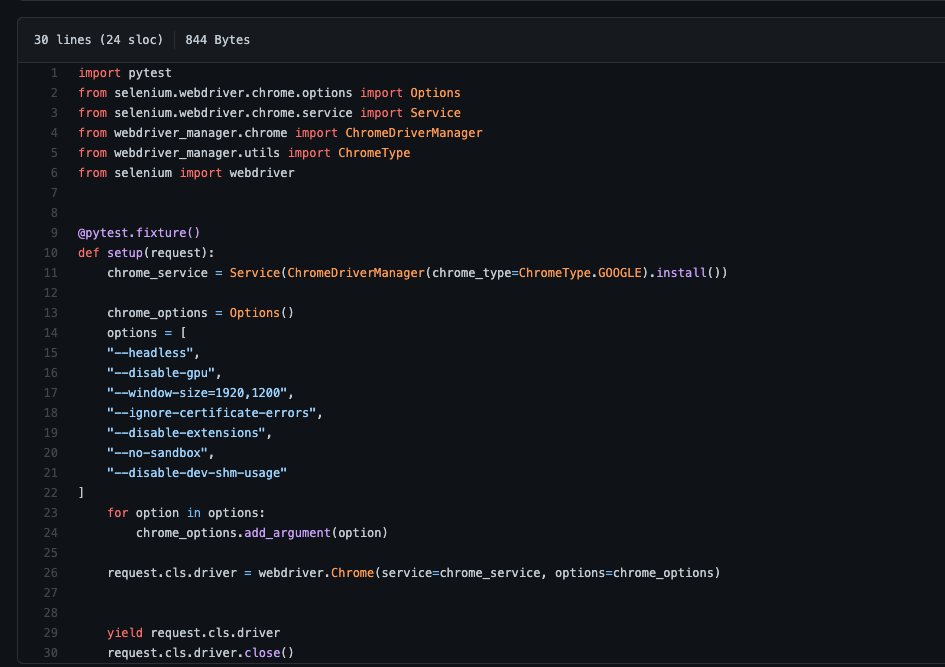Image resolution: width=945 pixels, height=667 pixels.
Task: Select line number 10 in the gutter
Action: tap(50, 252)
